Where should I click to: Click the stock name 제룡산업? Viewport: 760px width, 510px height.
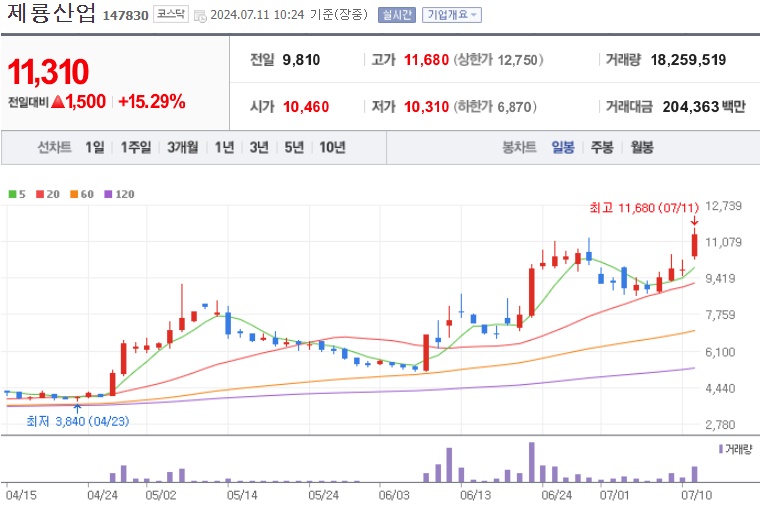click(x=51, y=13)
